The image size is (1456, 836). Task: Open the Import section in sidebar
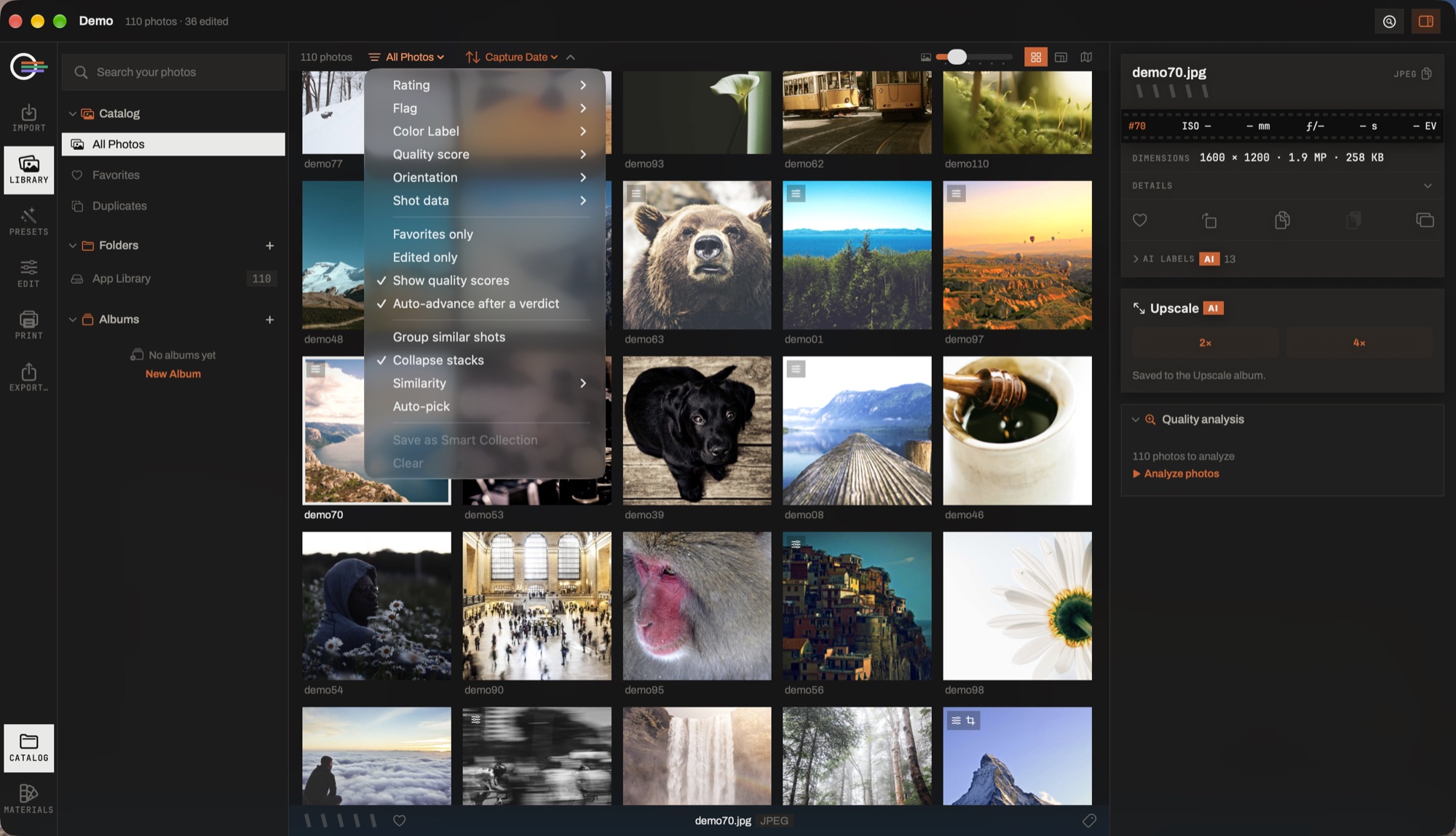(28, 118)
